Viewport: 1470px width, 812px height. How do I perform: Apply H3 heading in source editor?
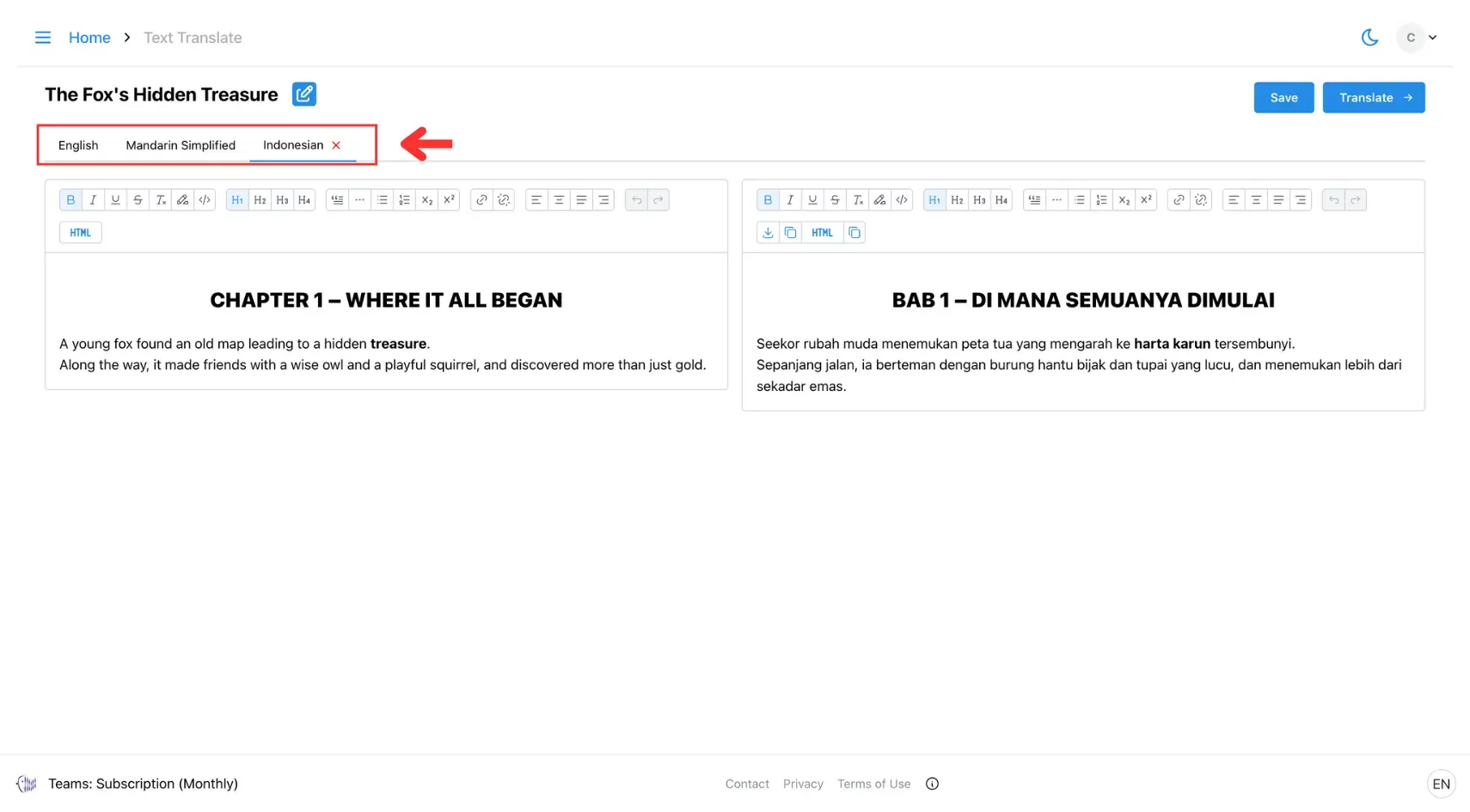click(x=282, y=200)
